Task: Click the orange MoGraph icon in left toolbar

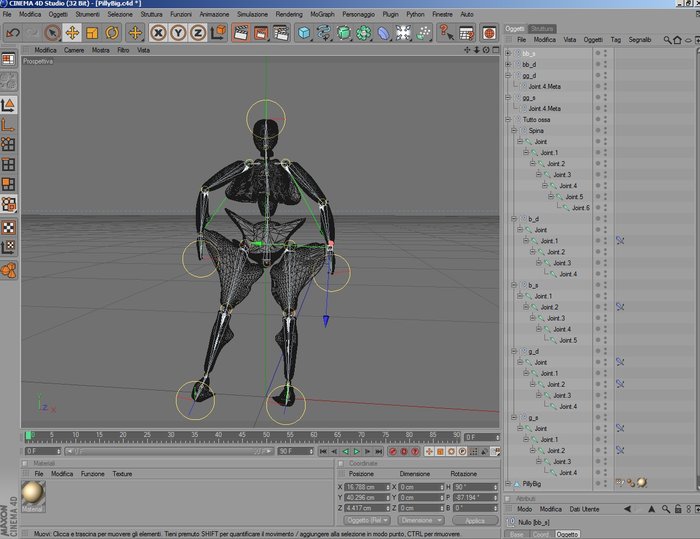Action: pos(8,270)
